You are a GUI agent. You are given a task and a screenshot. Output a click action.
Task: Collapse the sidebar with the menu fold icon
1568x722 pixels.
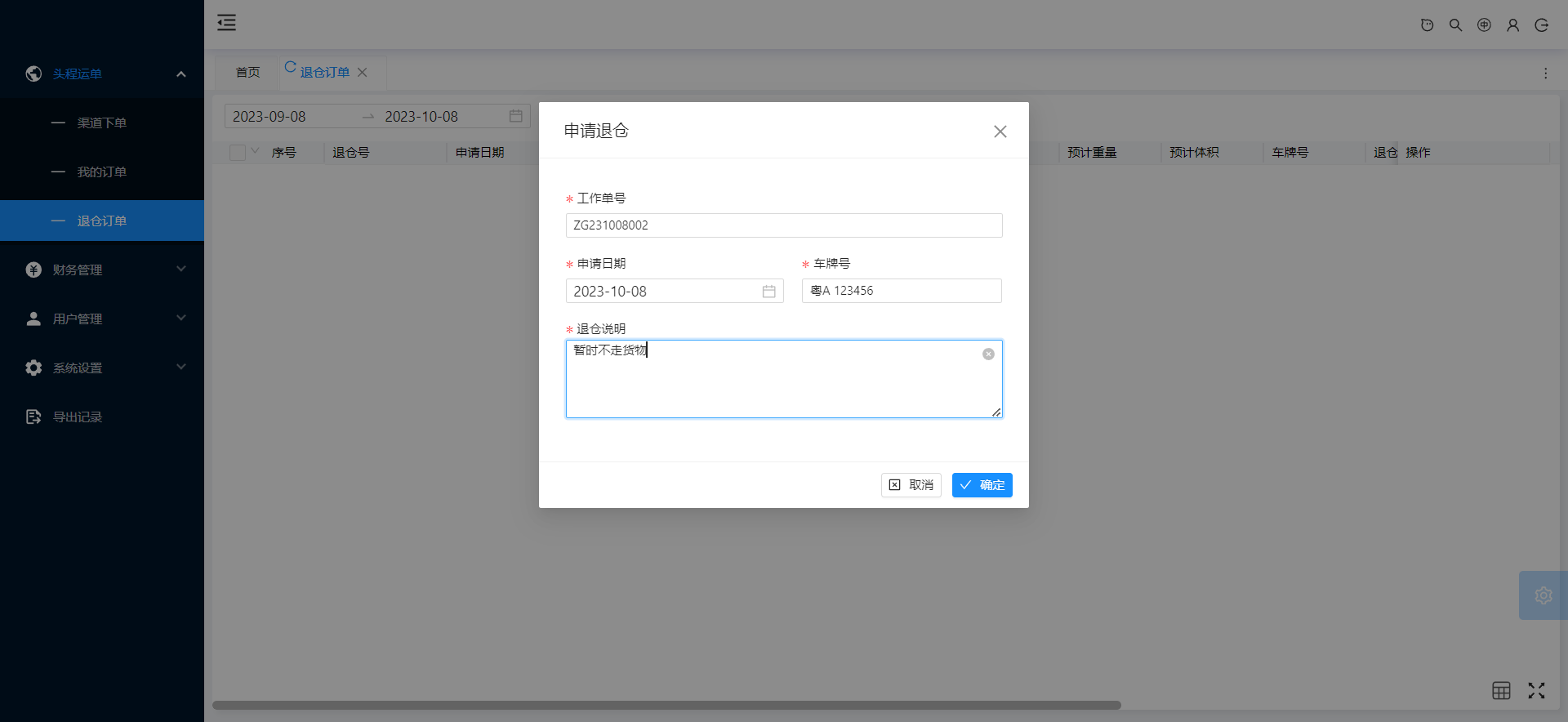click(226, 23)
